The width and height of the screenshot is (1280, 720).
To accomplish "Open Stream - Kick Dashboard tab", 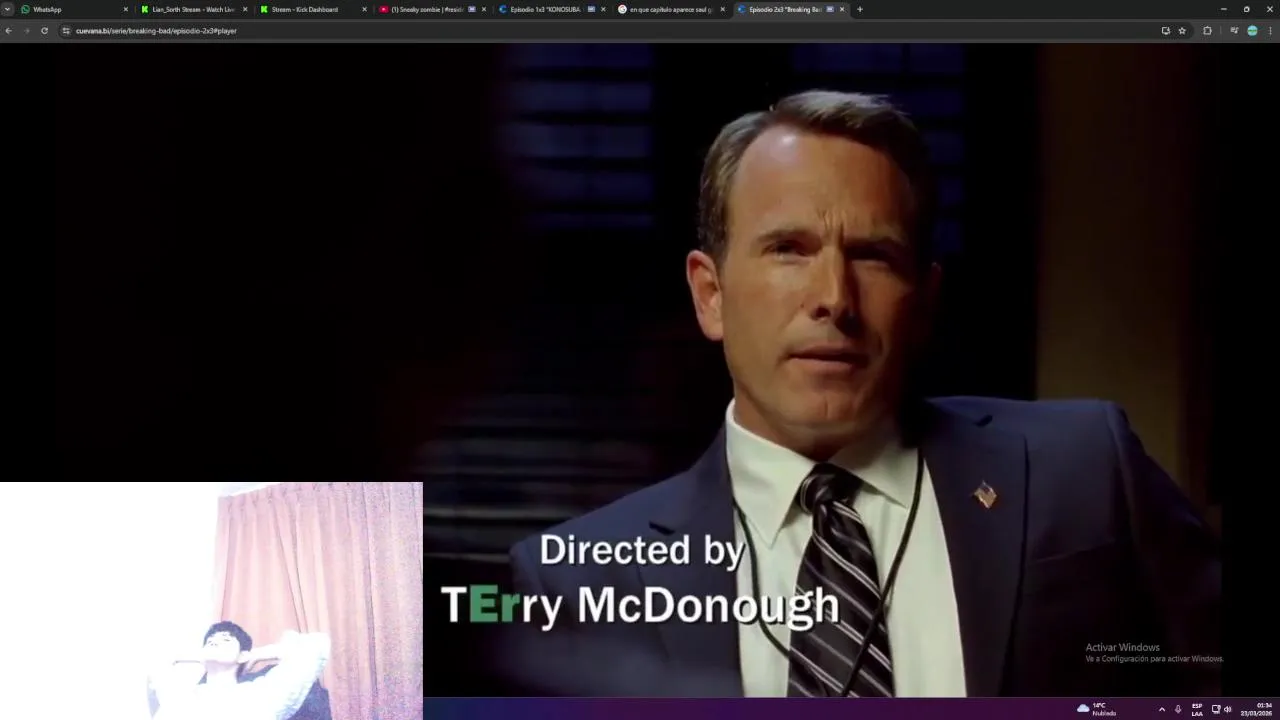I will pyautogui.click(x=313, y=9).
